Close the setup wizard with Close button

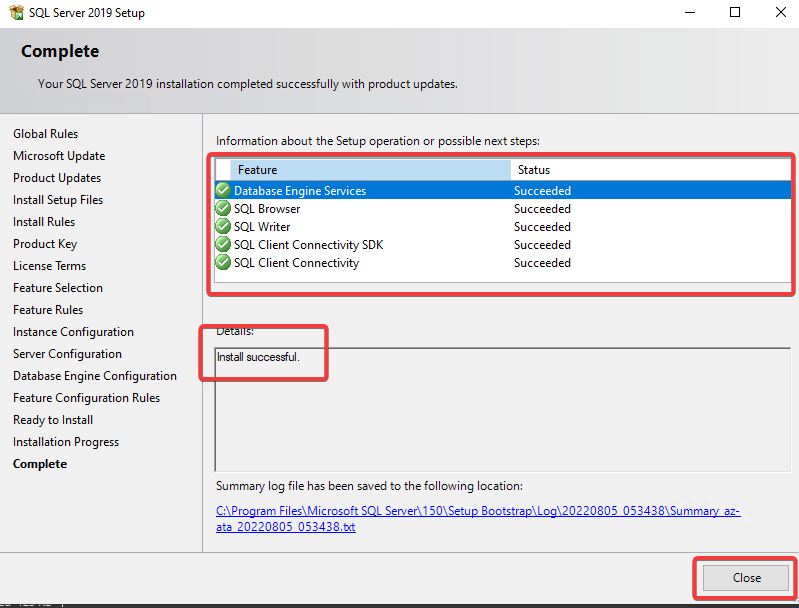coord(746,577)
